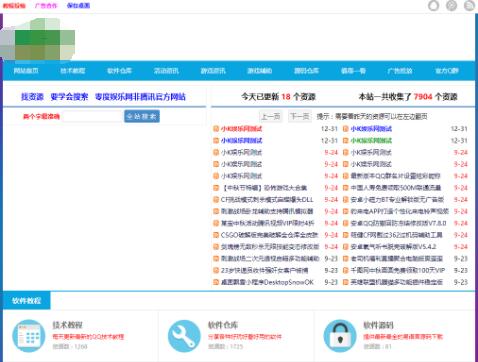Open 源码仓库 in the navigation bar

(306, 71)
